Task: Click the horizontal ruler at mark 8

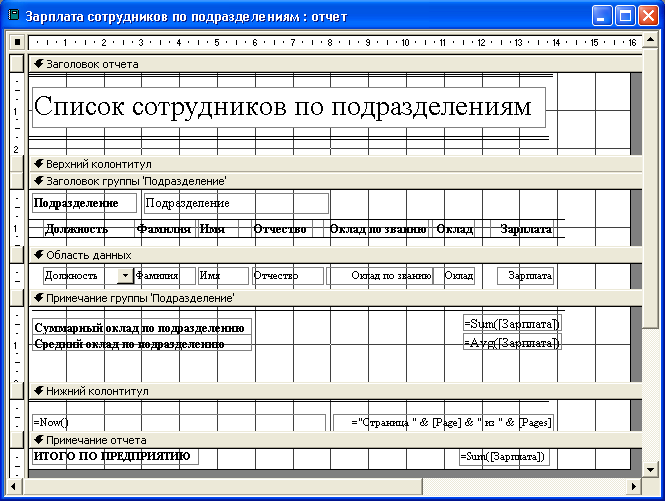Action: pyautogui.click(x=330, y=42)
